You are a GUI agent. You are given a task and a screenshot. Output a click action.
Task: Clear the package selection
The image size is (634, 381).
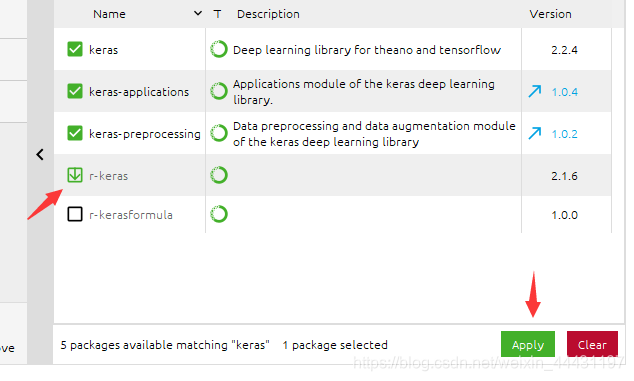pyautogui.click(x=592, y=344)
